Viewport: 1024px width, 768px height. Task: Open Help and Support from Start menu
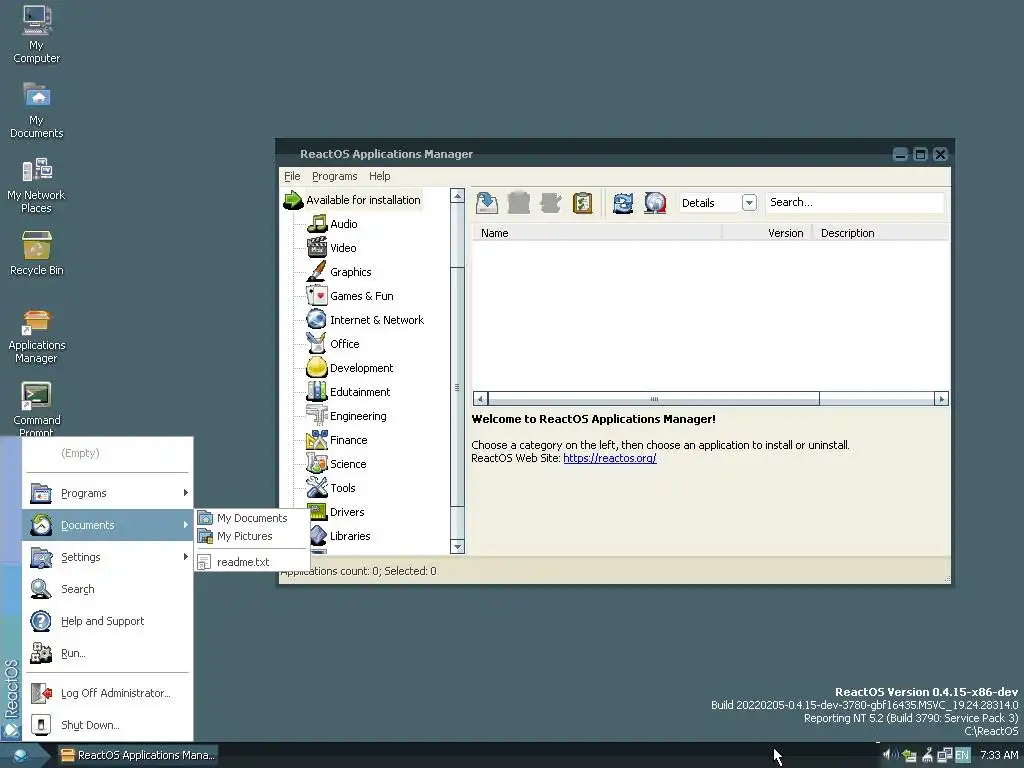click(x=108, y=621)
